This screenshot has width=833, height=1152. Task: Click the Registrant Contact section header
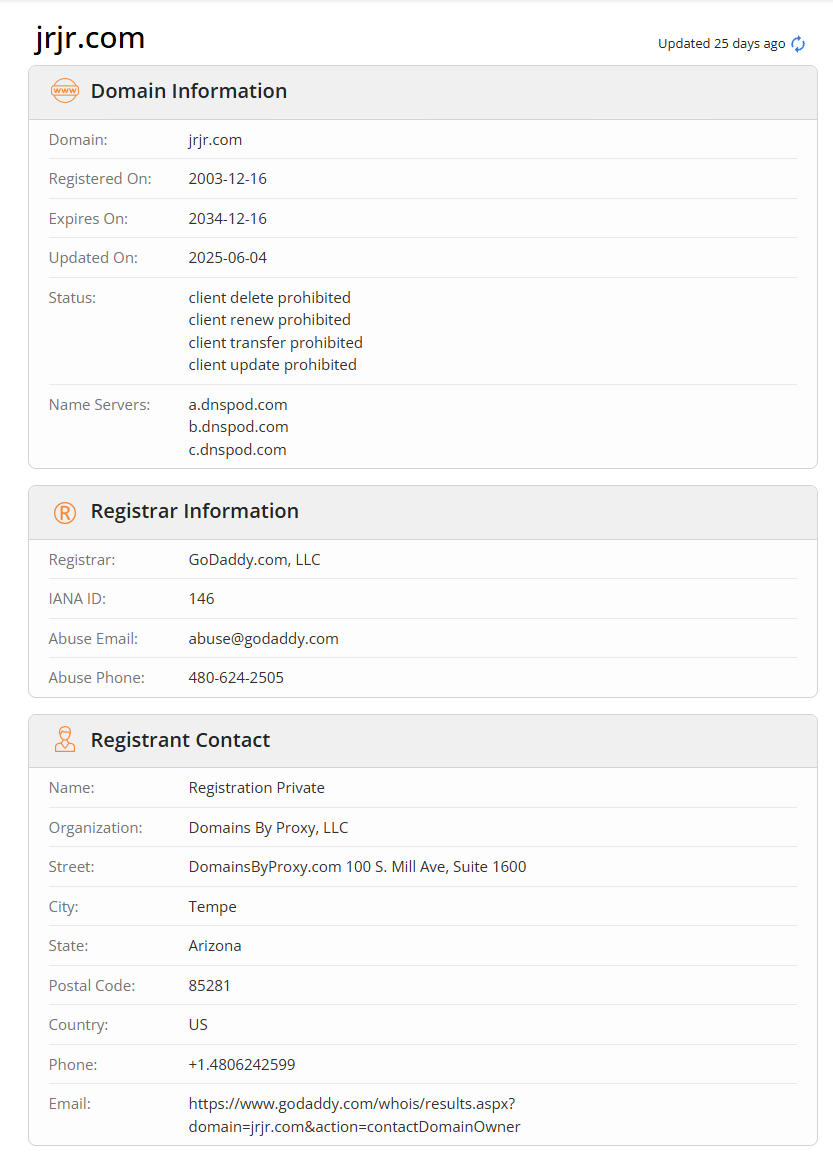point(181,740)
